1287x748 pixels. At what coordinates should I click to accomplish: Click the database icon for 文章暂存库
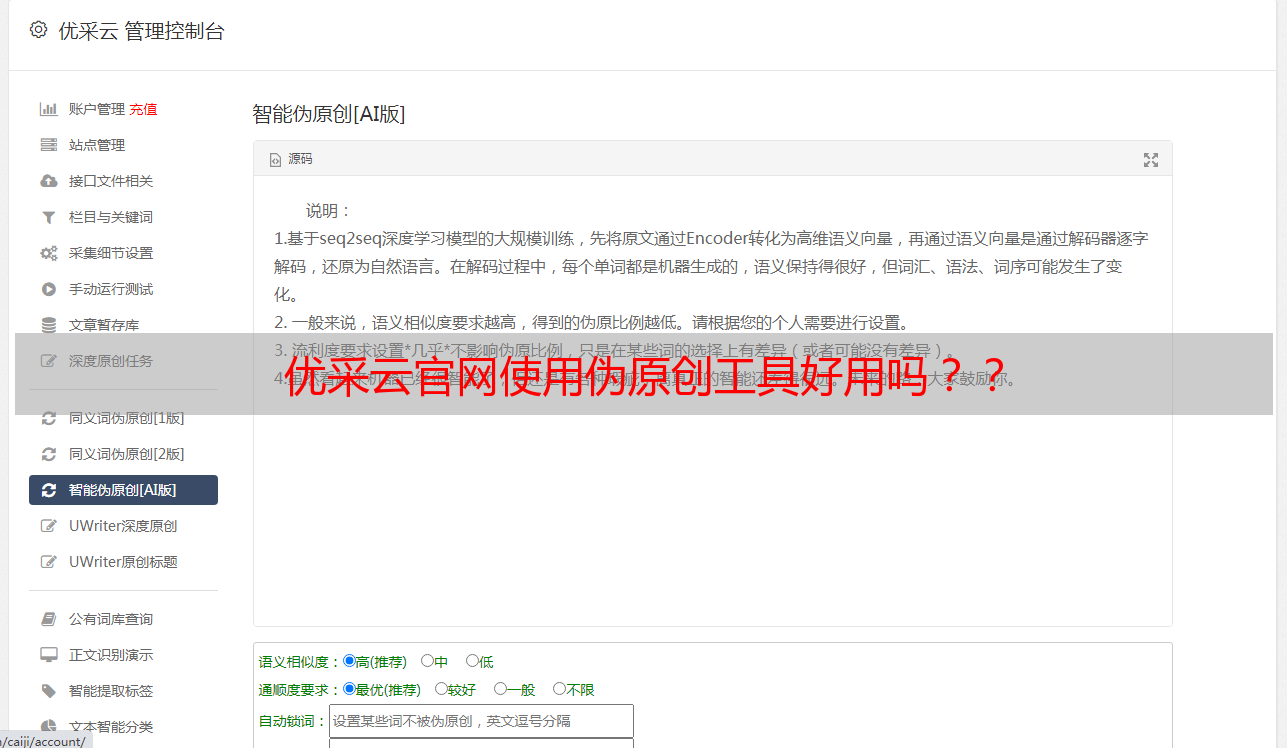48,325
